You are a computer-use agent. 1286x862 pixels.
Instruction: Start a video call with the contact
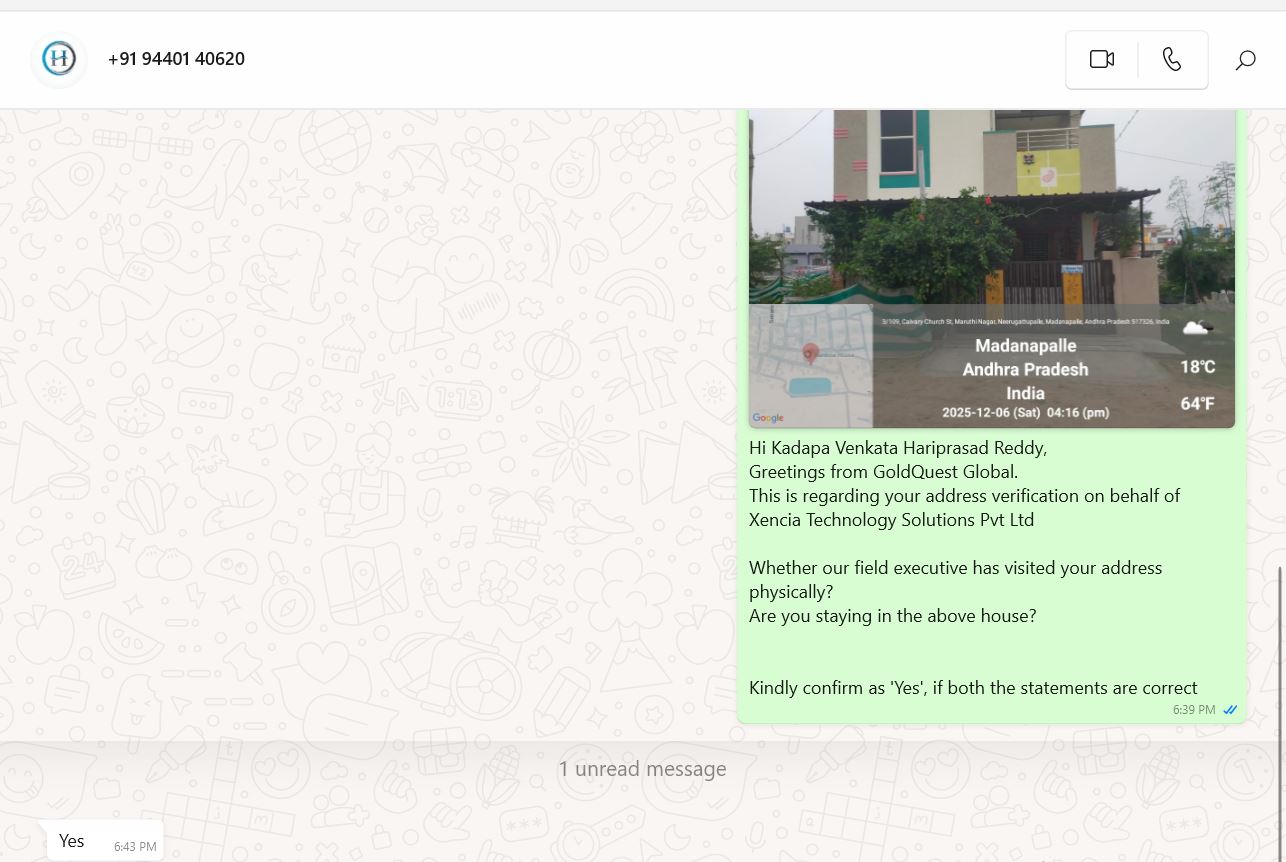click(x=1101, y=60)
